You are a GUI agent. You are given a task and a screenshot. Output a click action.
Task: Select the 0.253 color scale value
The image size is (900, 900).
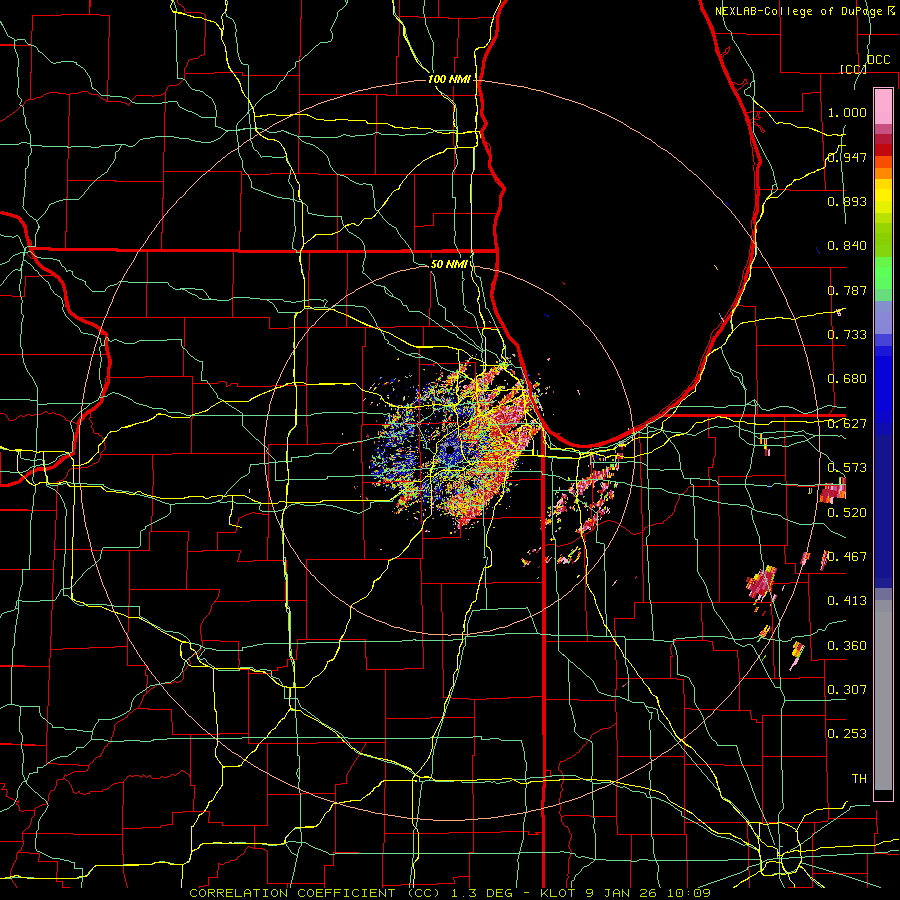pos(847,734)
